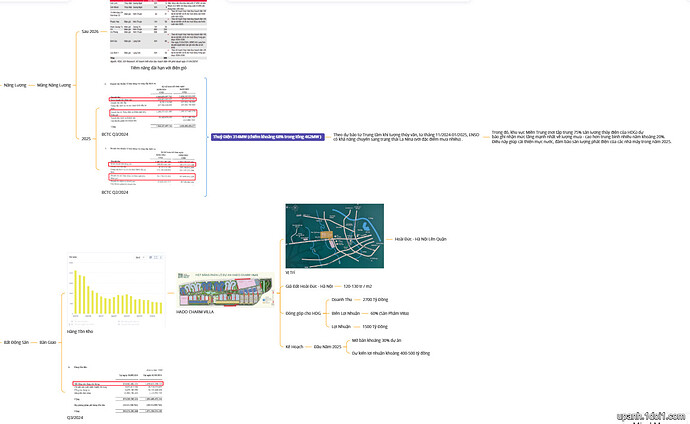The height and width of the screenshot is (424, 690).
Task: Click the 2700 Tỷ Đồng value
Action: 375,300
